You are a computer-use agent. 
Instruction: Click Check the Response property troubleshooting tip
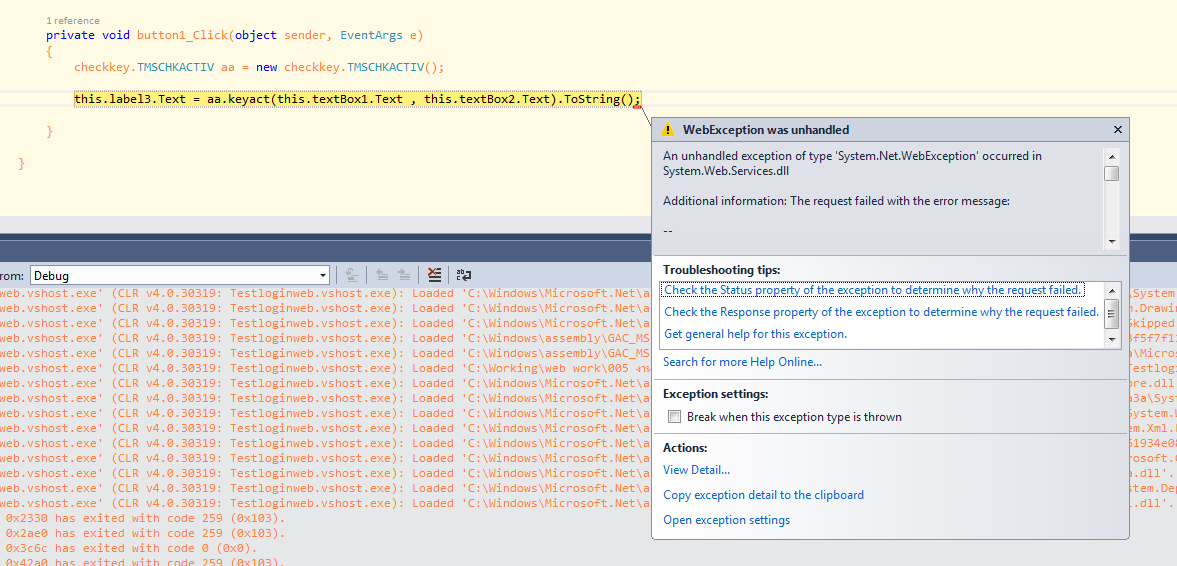click(x=881, y=312)
